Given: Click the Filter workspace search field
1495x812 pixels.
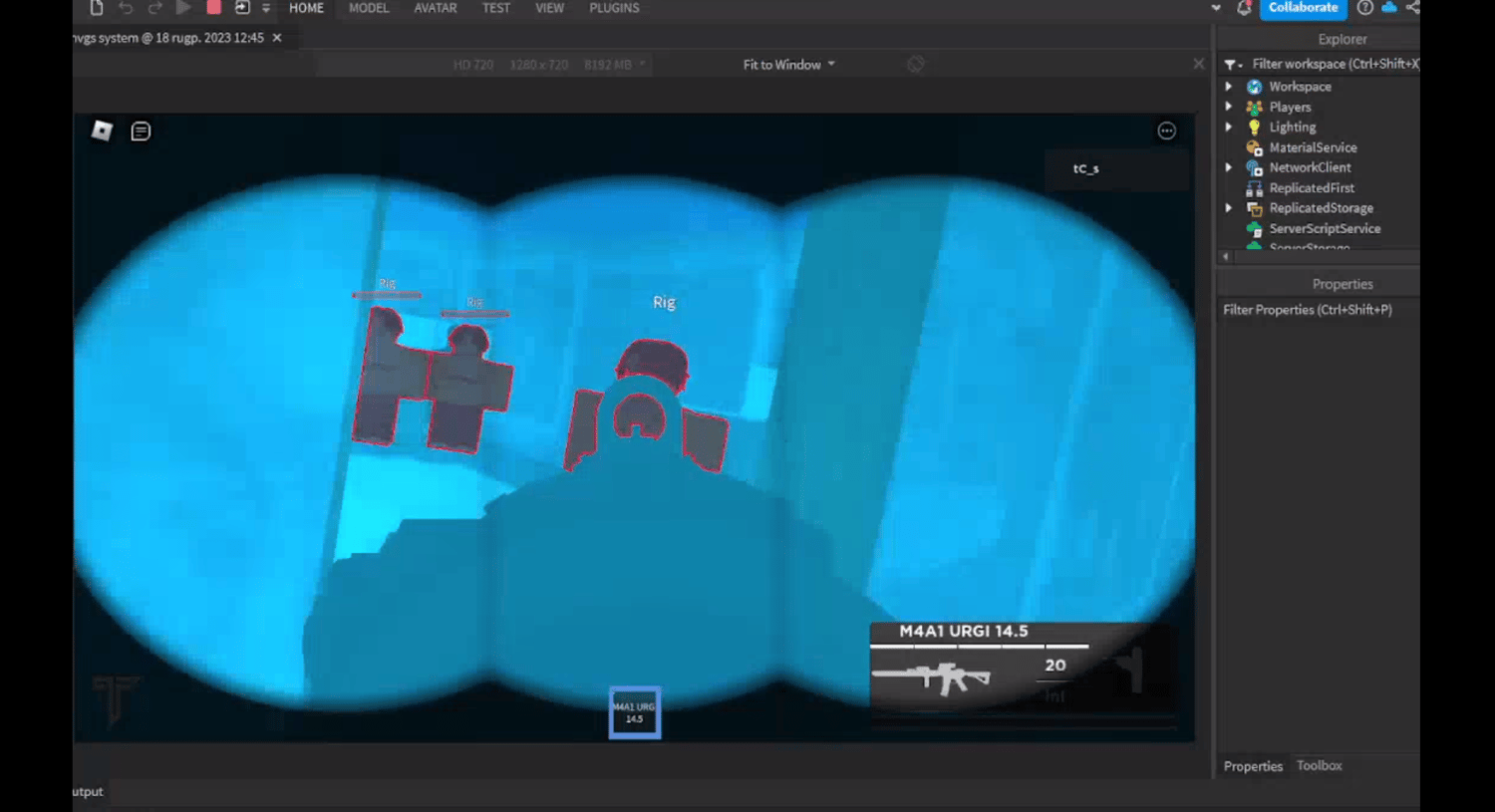Looking at the screenshot, I should (1335, 64).
